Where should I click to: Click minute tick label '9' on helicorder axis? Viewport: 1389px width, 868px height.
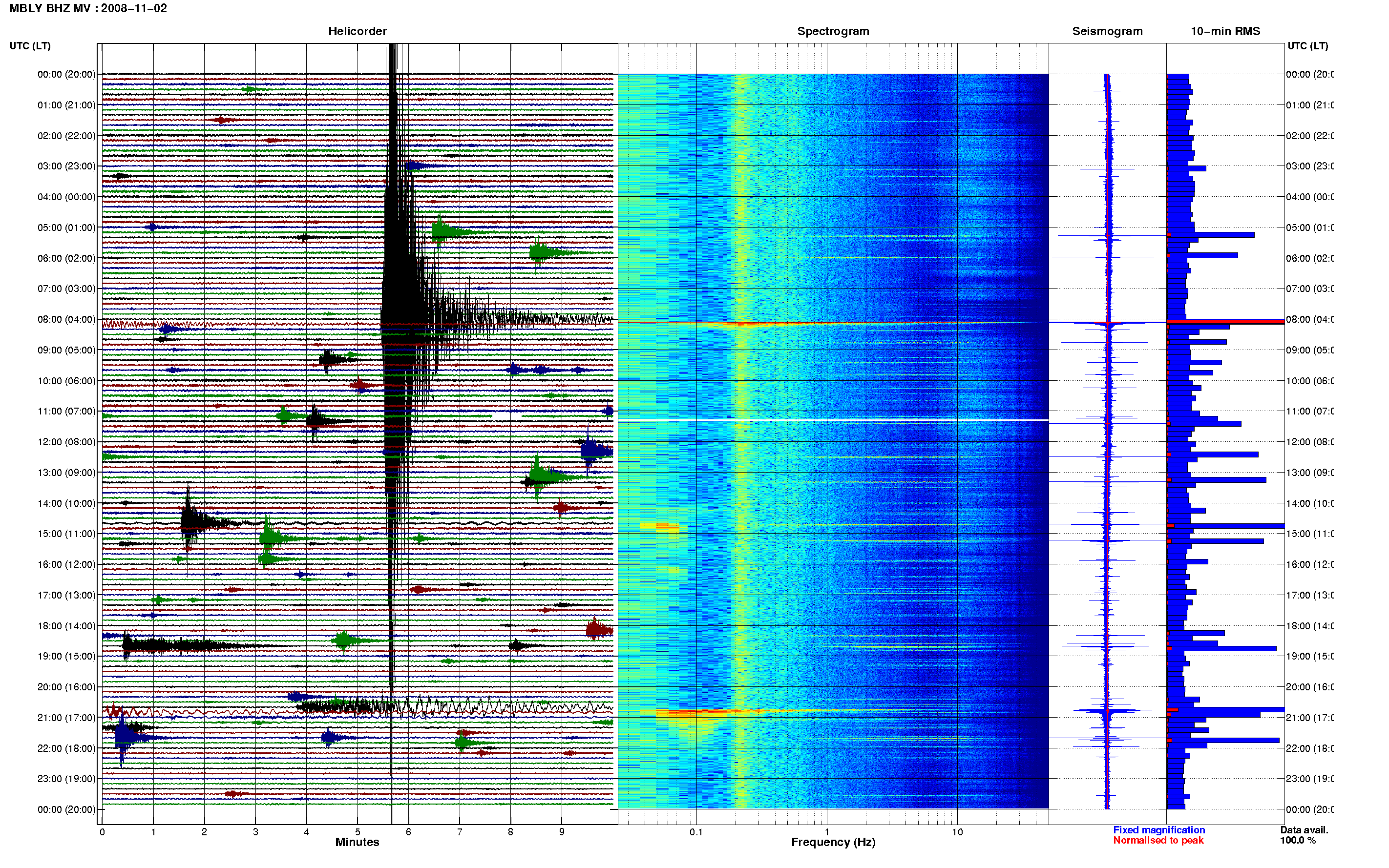pyautogui.click(x=562, y=832)
